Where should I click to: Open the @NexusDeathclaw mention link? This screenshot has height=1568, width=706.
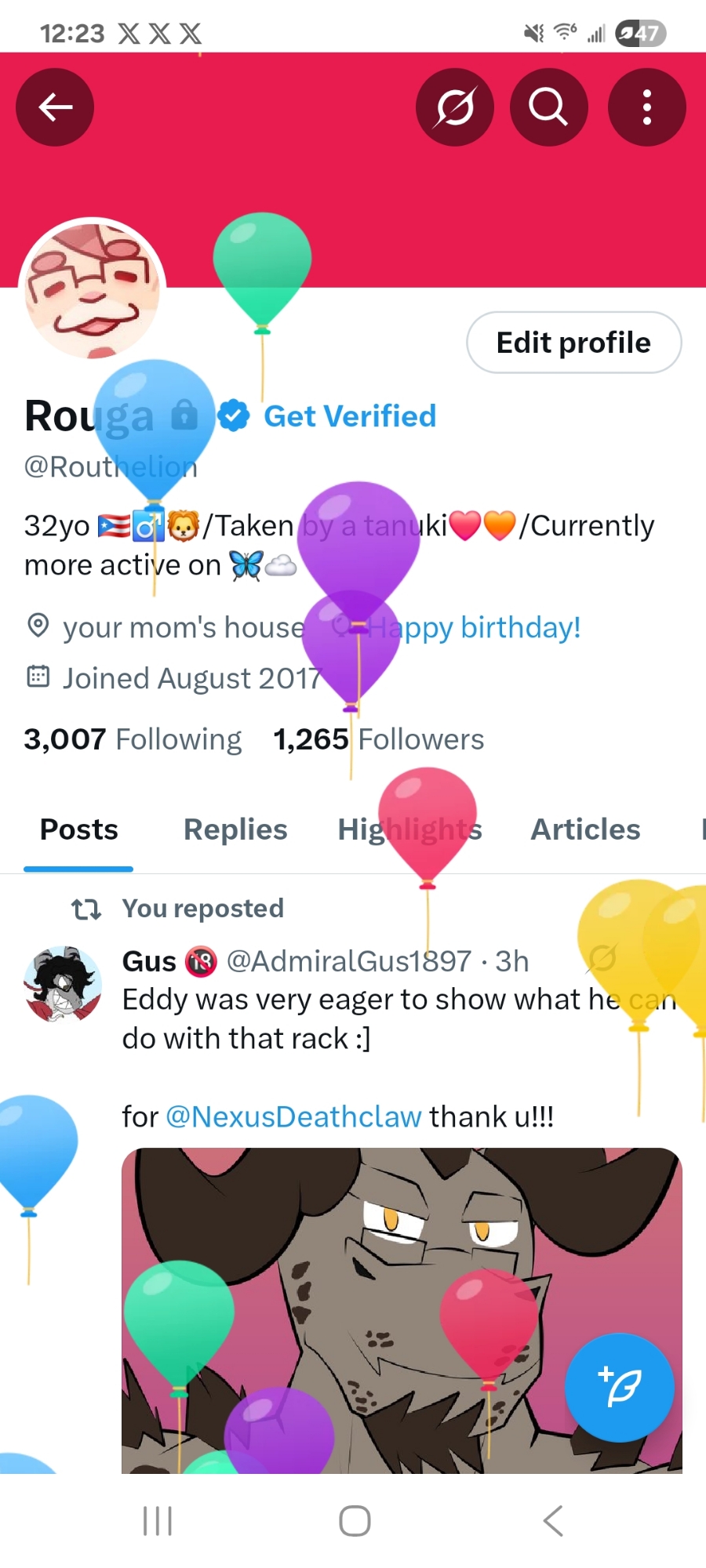(x=294, y=1116)
